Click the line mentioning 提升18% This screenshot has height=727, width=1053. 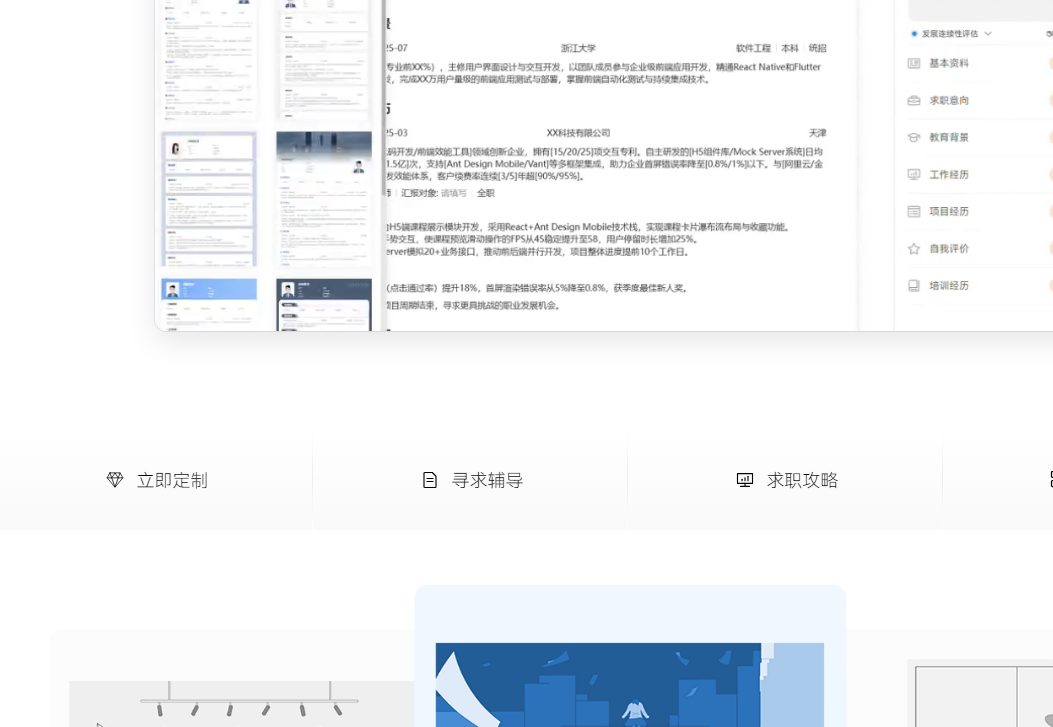point(537,288)
